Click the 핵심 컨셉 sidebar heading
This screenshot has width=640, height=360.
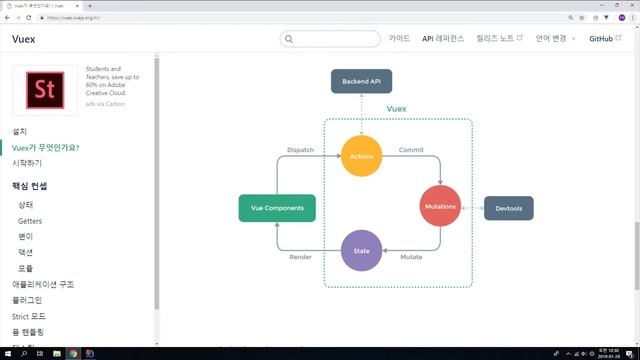coord(29,186)
